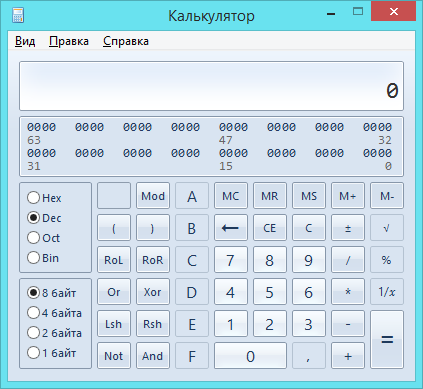The image size is (423, 389).
Task: Click the digit 4 button
Action: (231, 292)
